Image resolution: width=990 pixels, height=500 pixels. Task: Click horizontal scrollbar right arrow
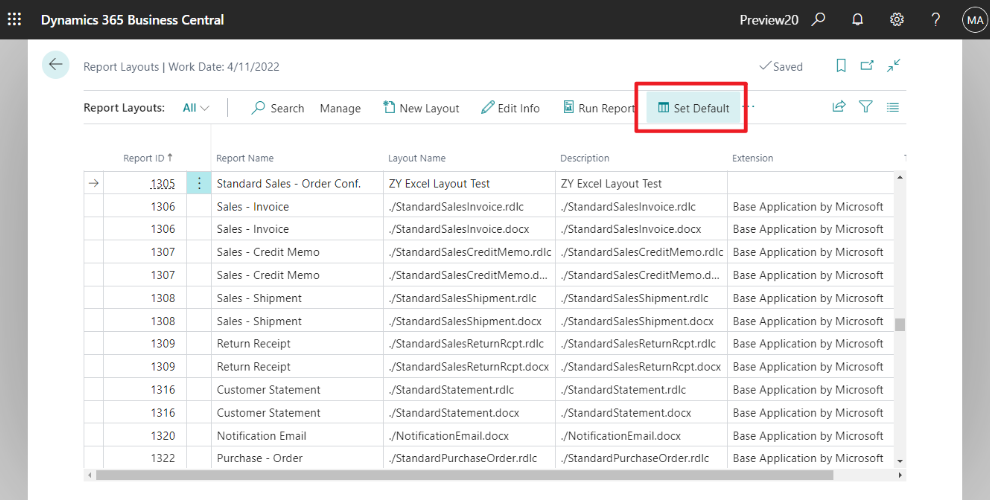tap(900, 475)
